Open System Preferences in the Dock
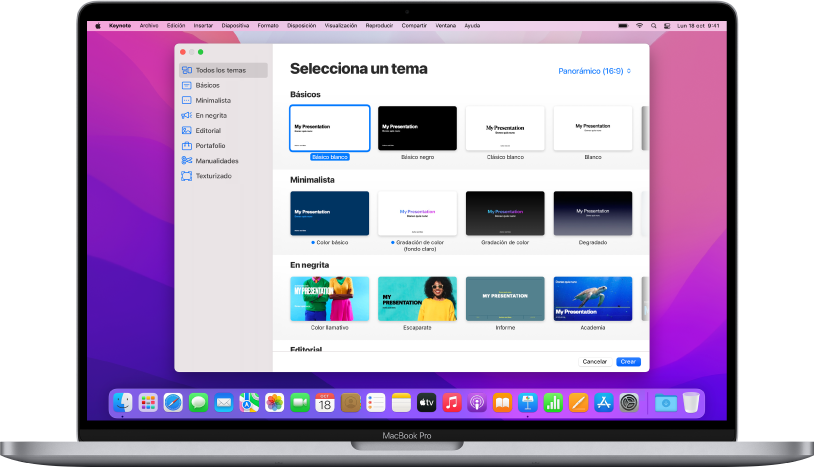This screenshot has height=468, width=814. (x=629, y=402)
